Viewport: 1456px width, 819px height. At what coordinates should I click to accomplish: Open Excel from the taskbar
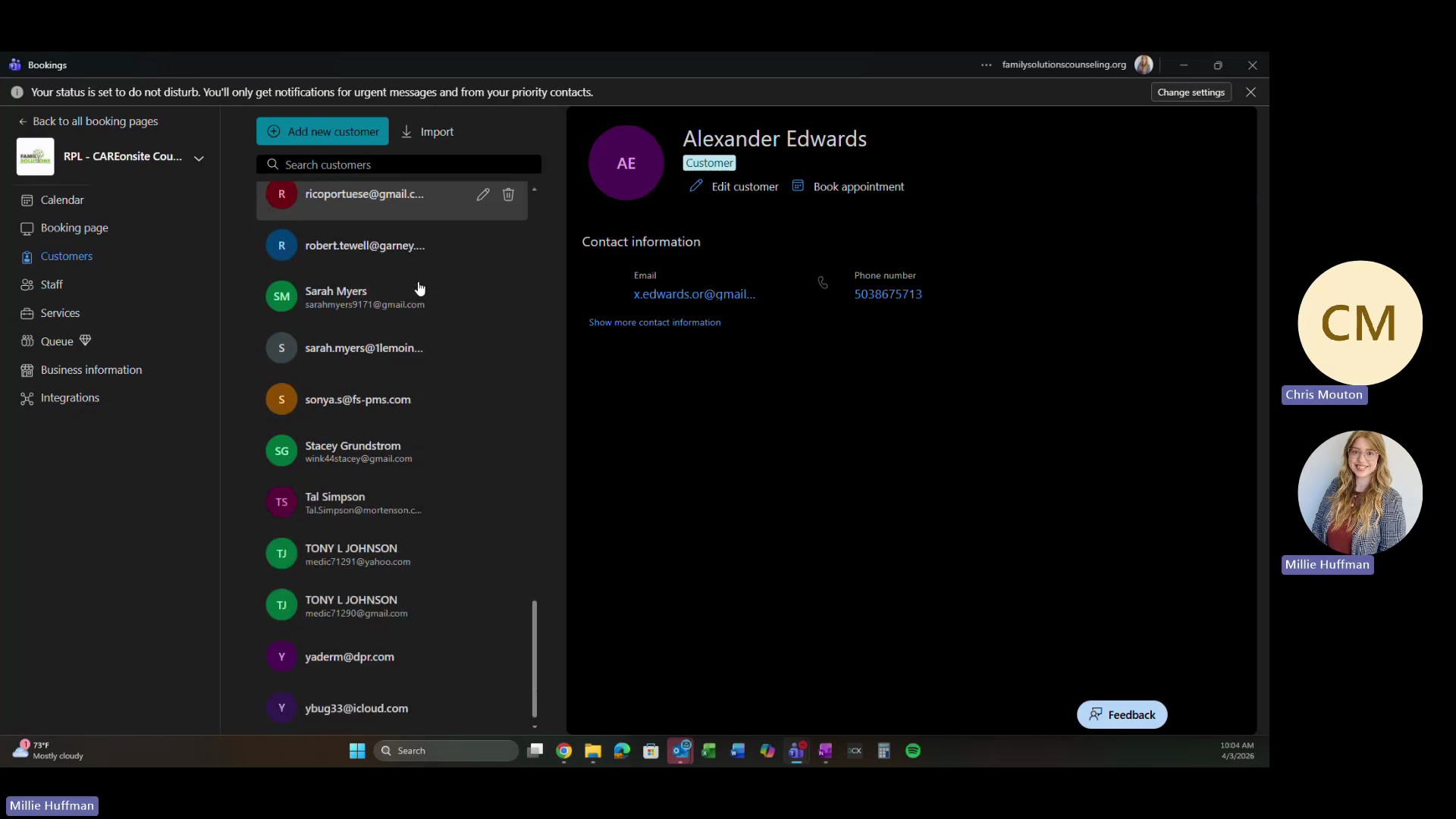coord(709,751)
